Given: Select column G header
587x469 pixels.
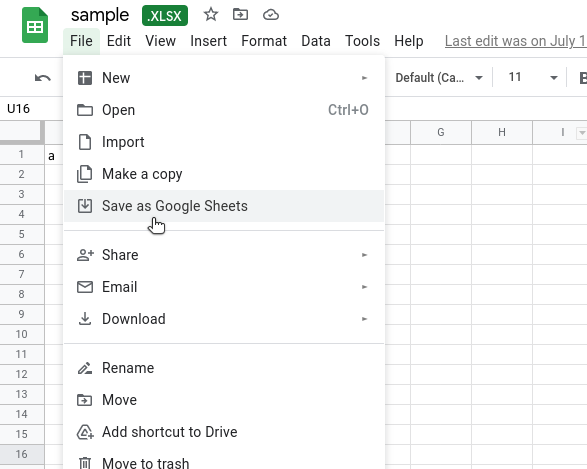Looking at the screenshot, I should (x=441, y=132).
